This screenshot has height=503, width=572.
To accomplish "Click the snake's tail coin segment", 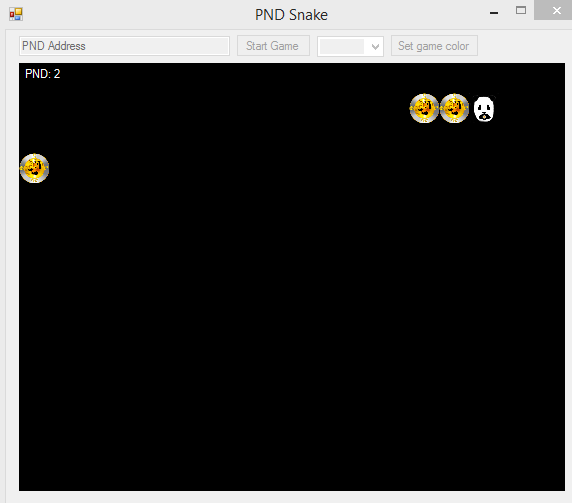I will [x=424, y=108].
